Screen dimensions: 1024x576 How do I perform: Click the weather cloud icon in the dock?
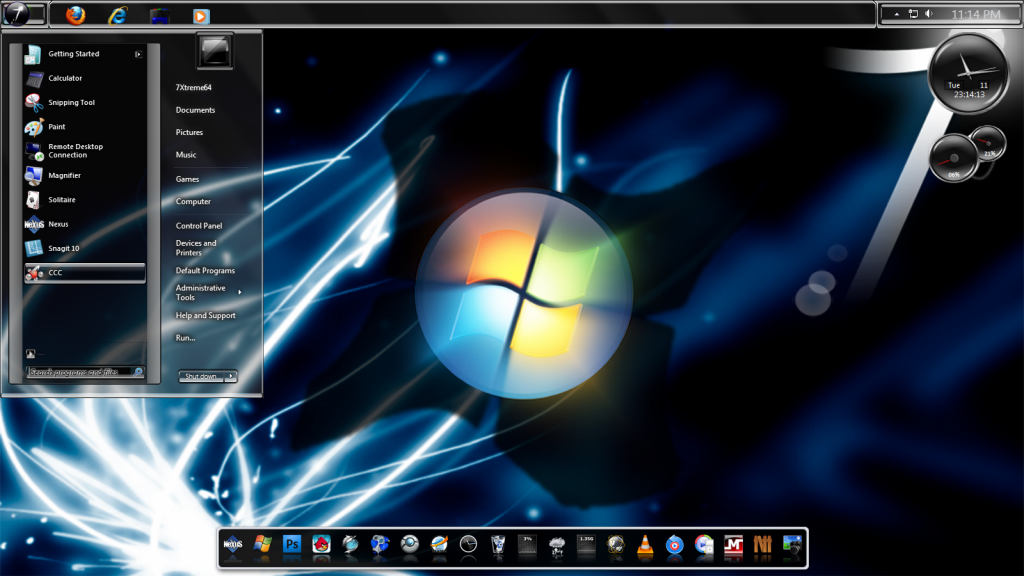pyautogui.click(x=557, y=545)
